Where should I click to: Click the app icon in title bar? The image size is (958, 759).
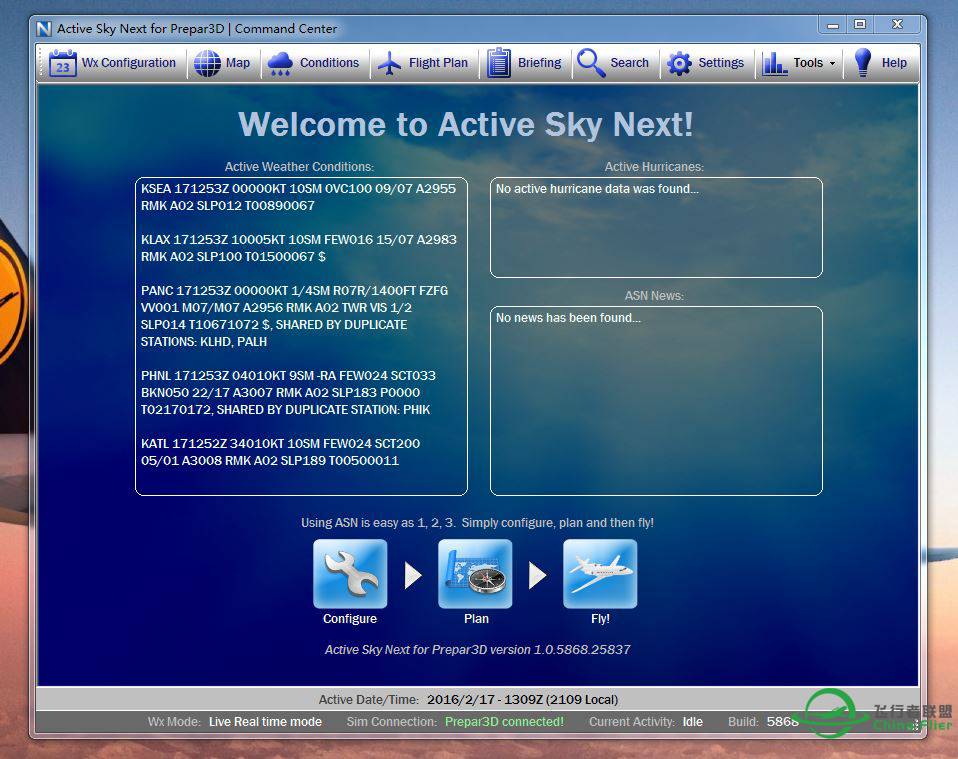click(44, 28)
